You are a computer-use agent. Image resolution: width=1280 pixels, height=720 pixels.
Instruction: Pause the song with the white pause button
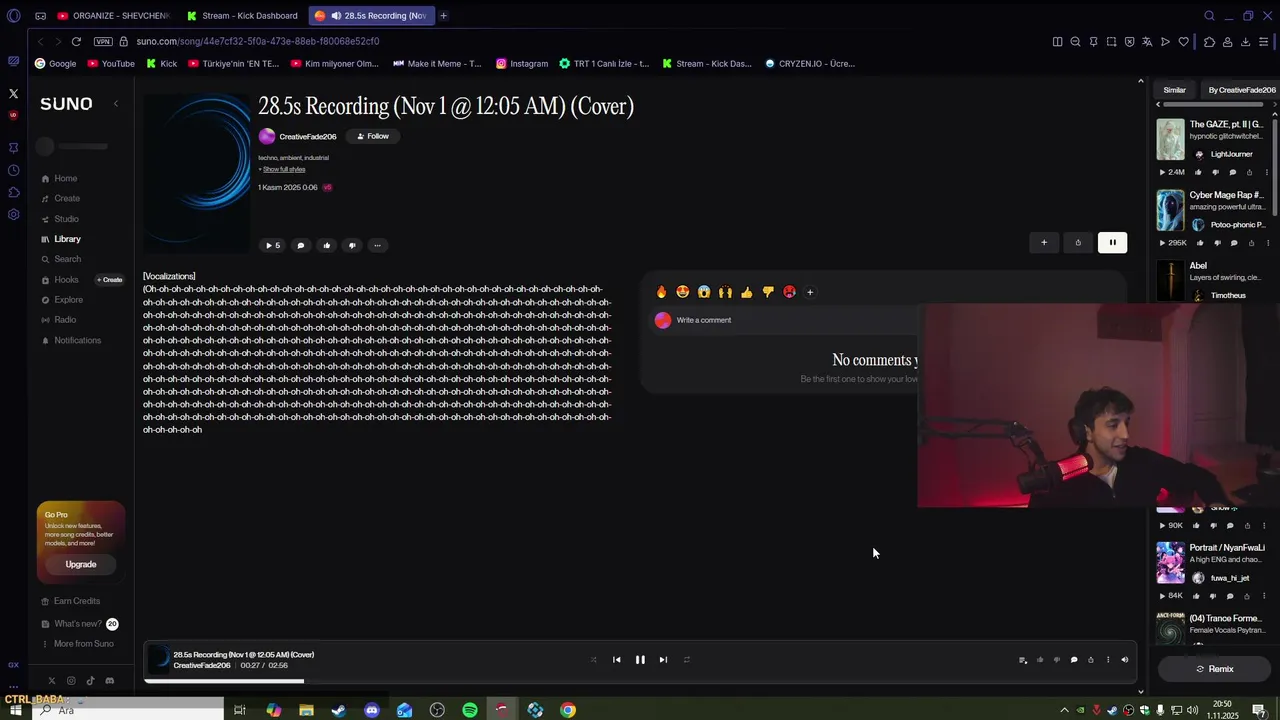pos(1112,242)
